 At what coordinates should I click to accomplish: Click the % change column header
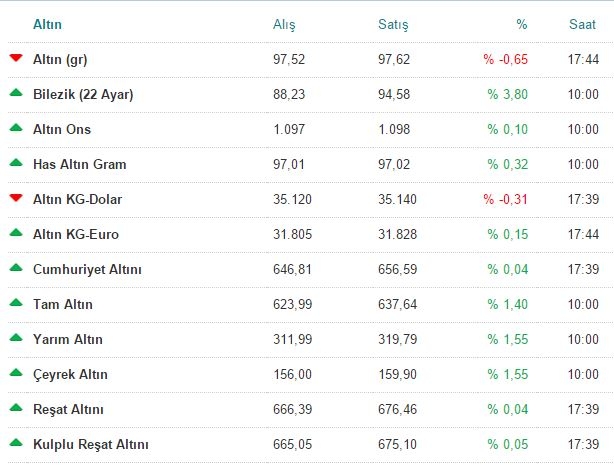pyautogui.click(x=522, y=23)
